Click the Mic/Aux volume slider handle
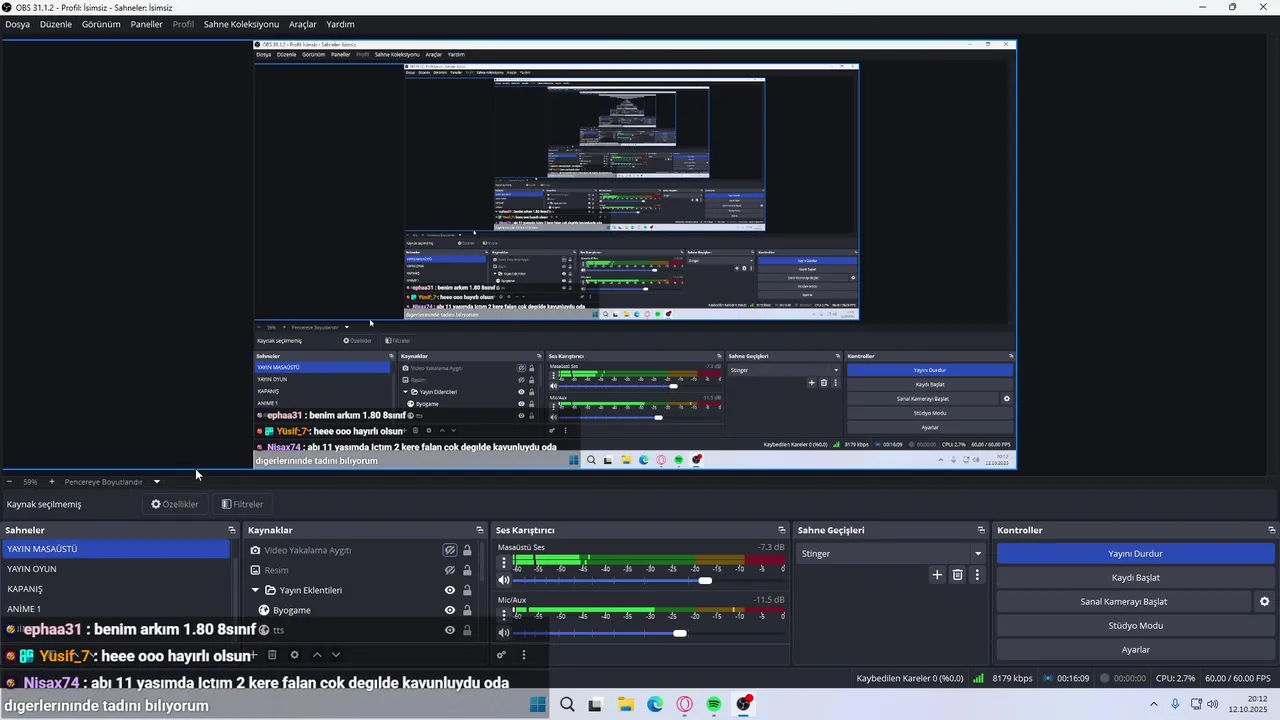Screen dimensions: 1280x720 coord(680,633)
